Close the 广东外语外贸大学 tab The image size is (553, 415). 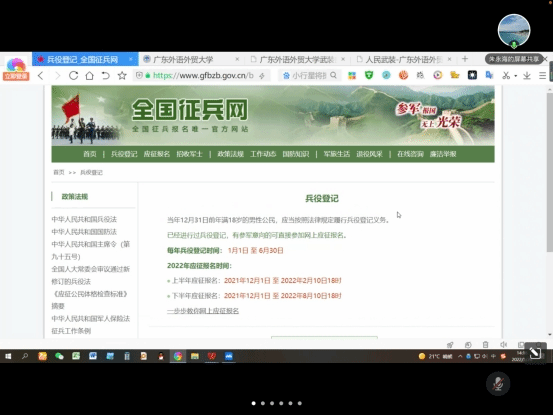pyautogui.click(x=237, y=59)
